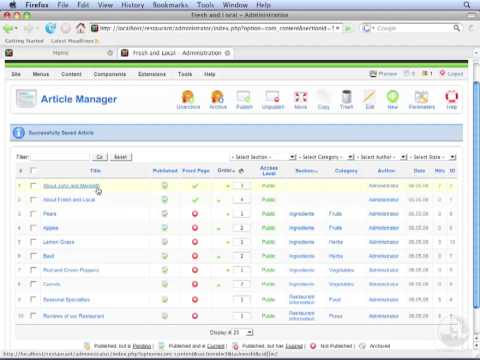This screenshot has width=480, height=360.
Task: Click the order number field for Pears
Action: pyautogui.click(x=242, y=214)
